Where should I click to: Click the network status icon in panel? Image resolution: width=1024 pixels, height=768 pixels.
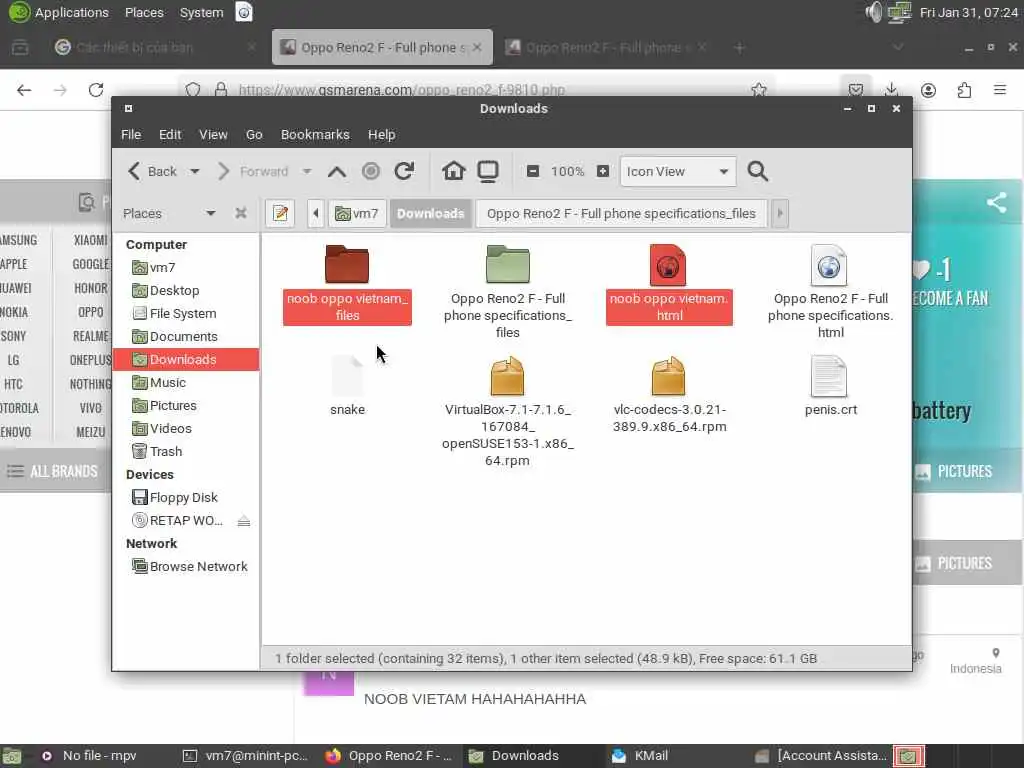pyautogui.click(x=899, y=12)
